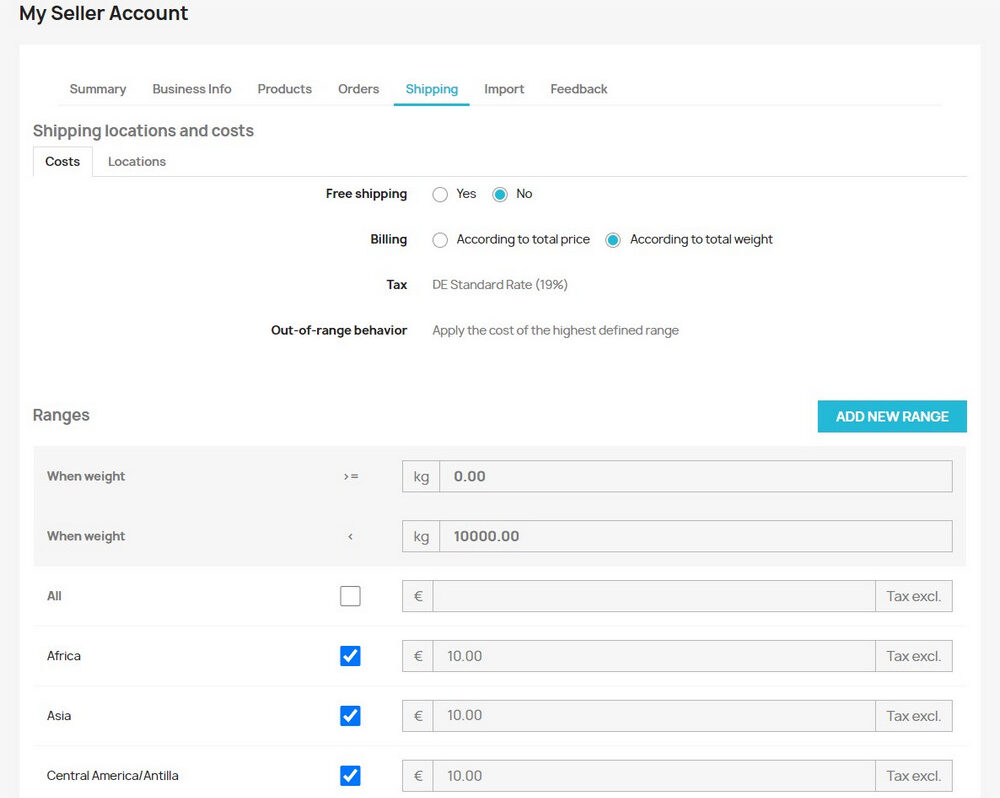Open the Summary tab
The height and width of the screenshot is (798, 1000).
click(98, 89)
